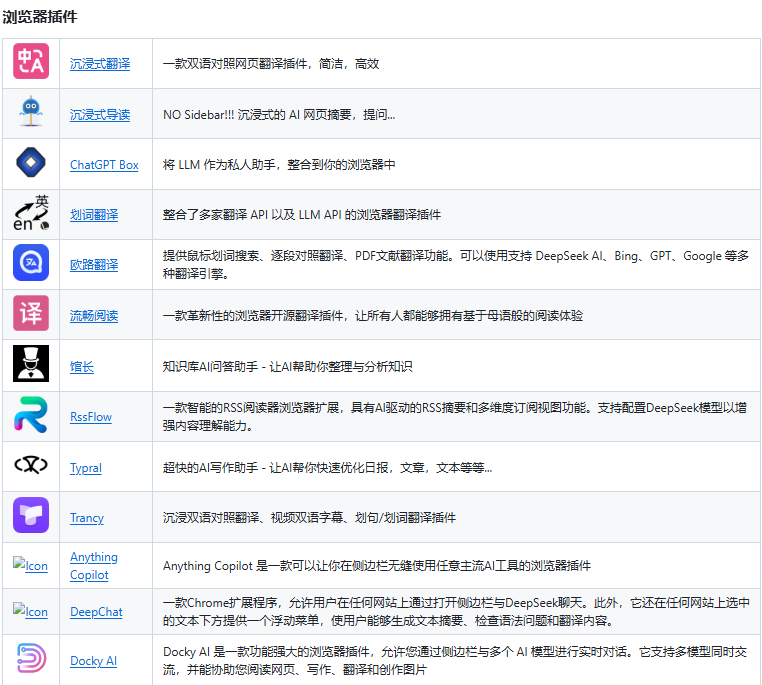Viewport: 762px width, 685px height.
Task: Open the 欧路翻译 link
Action: pos(94,265)
